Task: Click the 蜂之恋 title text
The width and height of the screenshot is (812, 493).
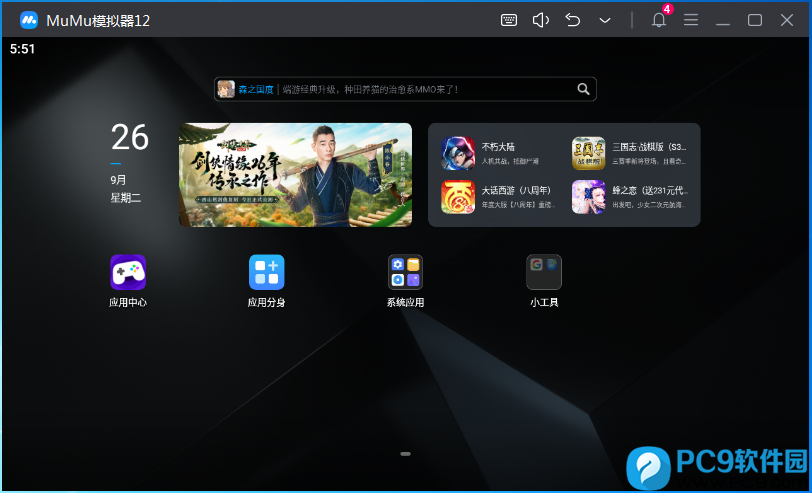Action: 650,191
